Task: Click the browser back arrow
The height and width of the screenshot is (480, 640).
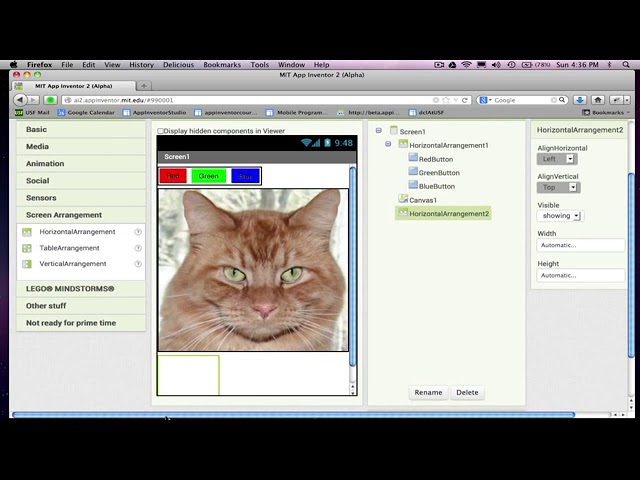Action: tap(20, 100)
